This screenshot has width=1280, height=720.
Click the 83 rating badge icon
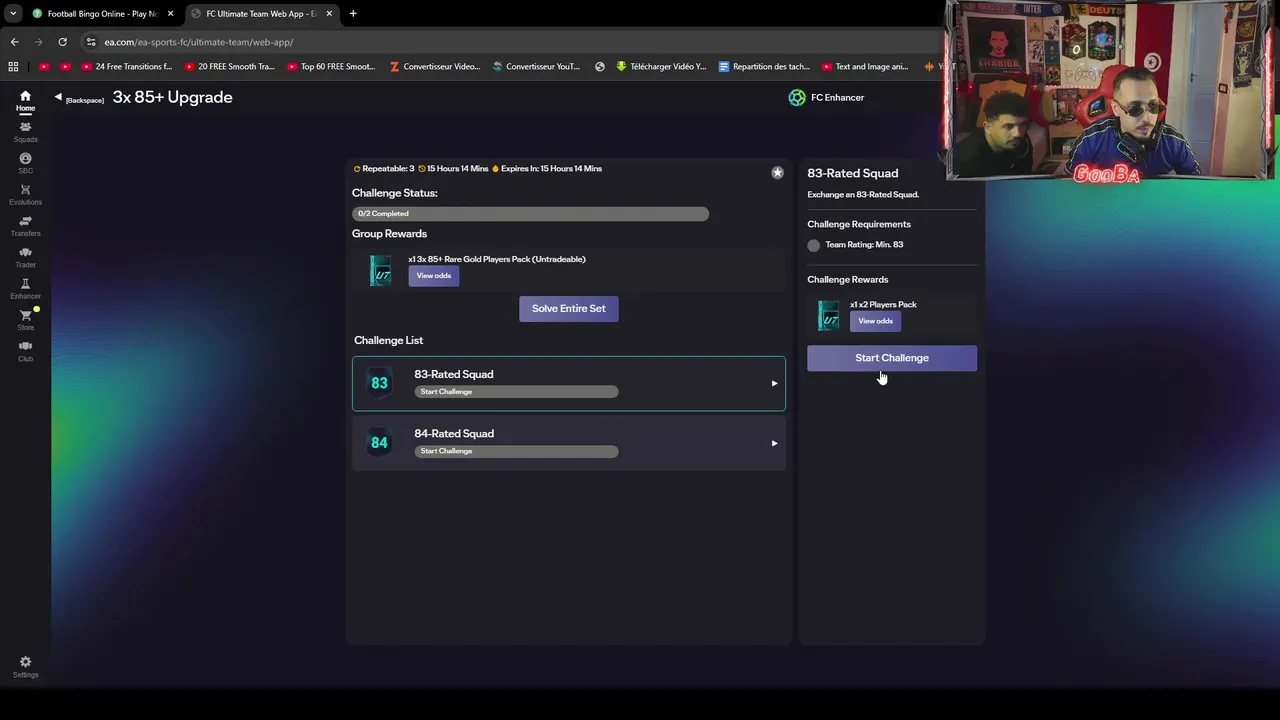pyautogui.click(x=379, y=383)
